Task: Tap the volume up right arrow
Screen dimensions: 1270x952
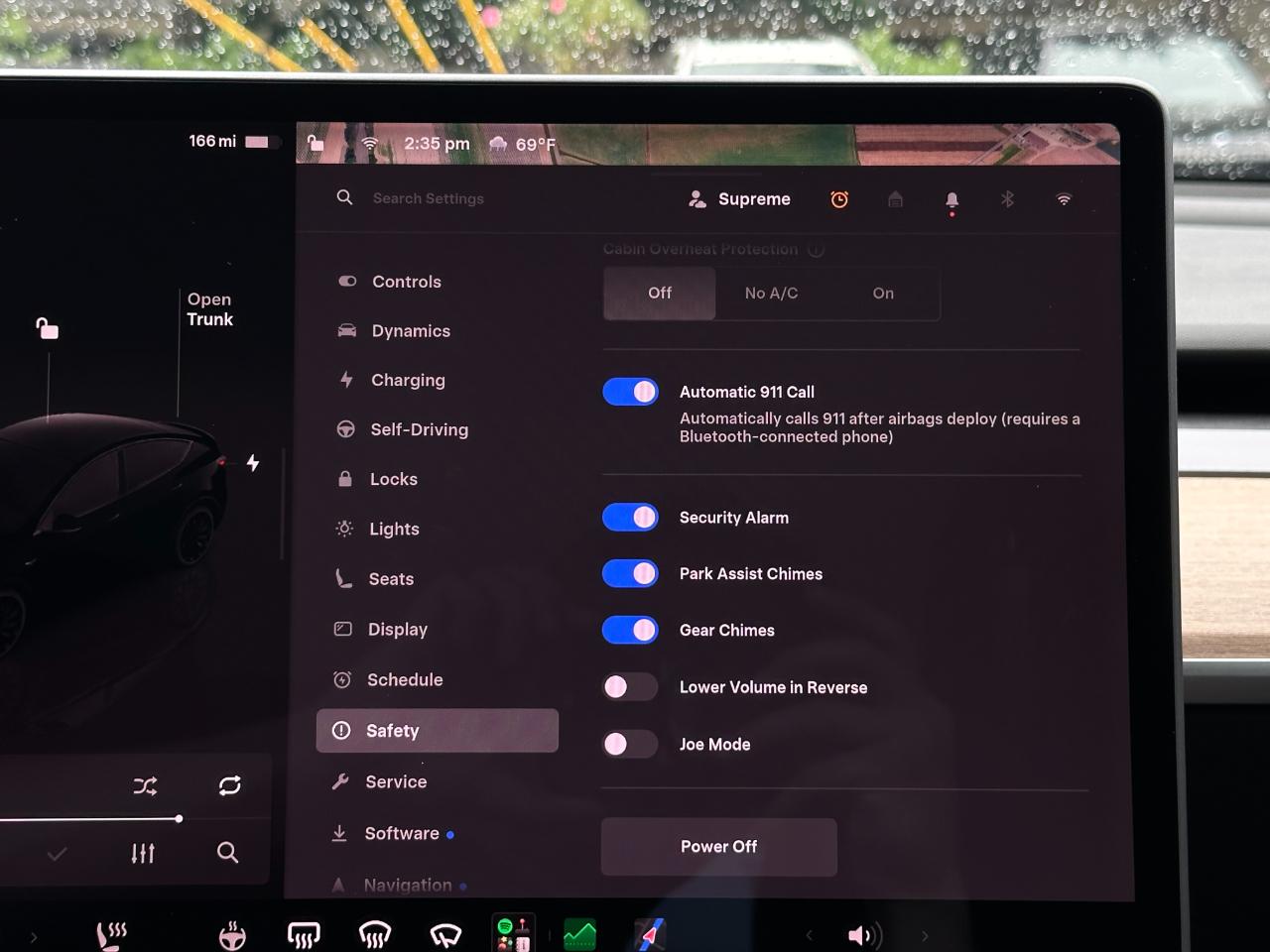Action: [x=925, y=935]
